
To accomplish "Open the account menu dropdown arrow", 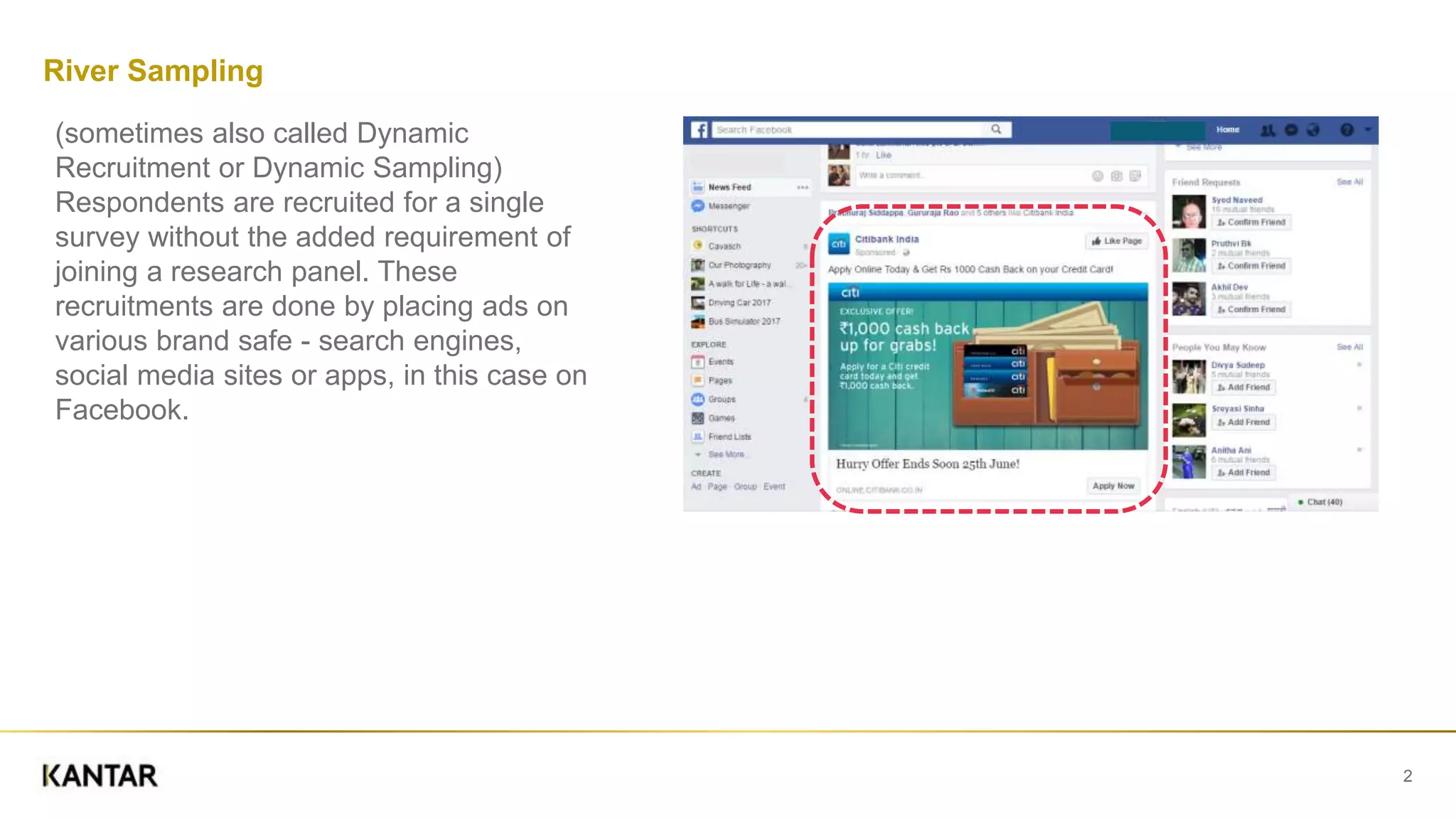I will click(1368, 130).
